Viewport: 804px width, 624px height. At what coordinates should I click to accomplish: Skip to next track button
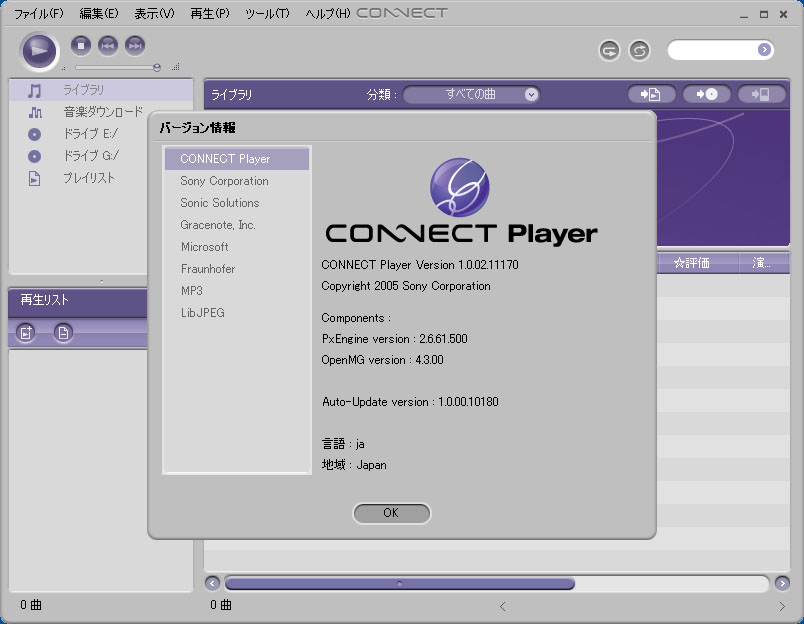coord(135,46)
